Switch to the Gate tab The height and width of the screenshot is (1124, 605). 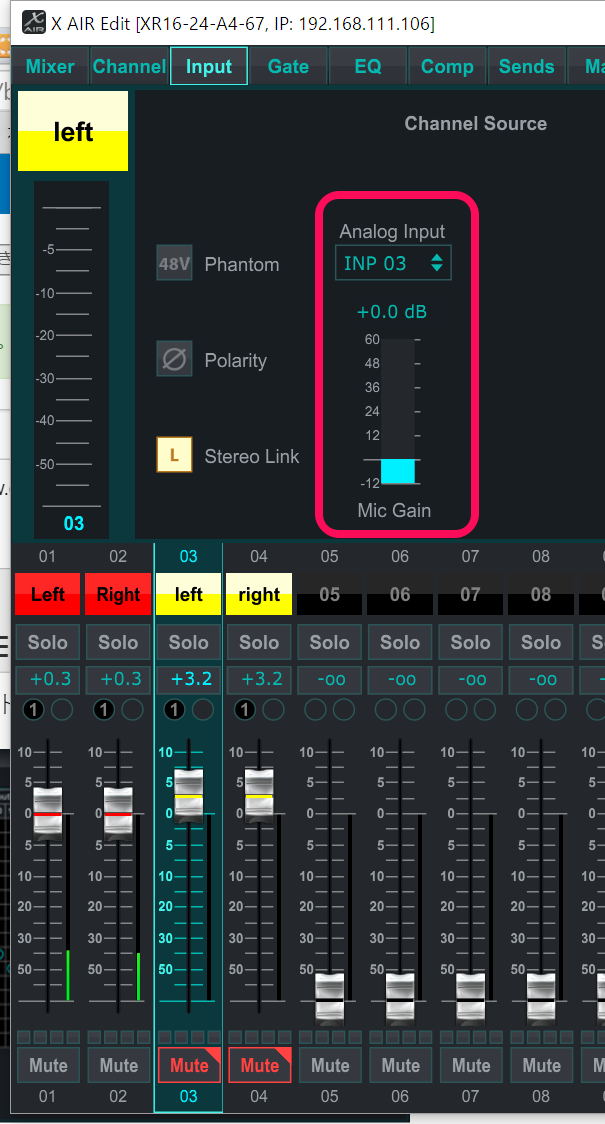point(288,66)
